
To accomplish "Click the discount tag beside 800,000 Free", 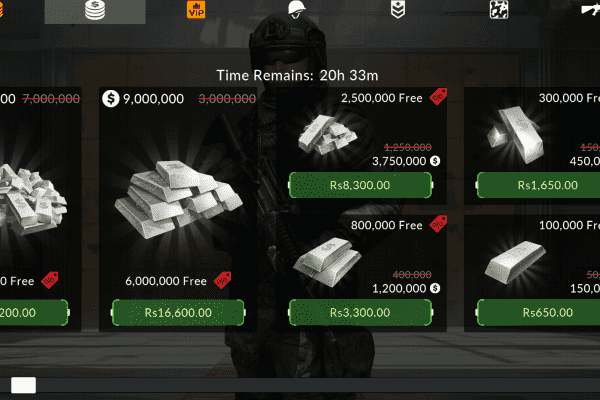I will [438, 224].
